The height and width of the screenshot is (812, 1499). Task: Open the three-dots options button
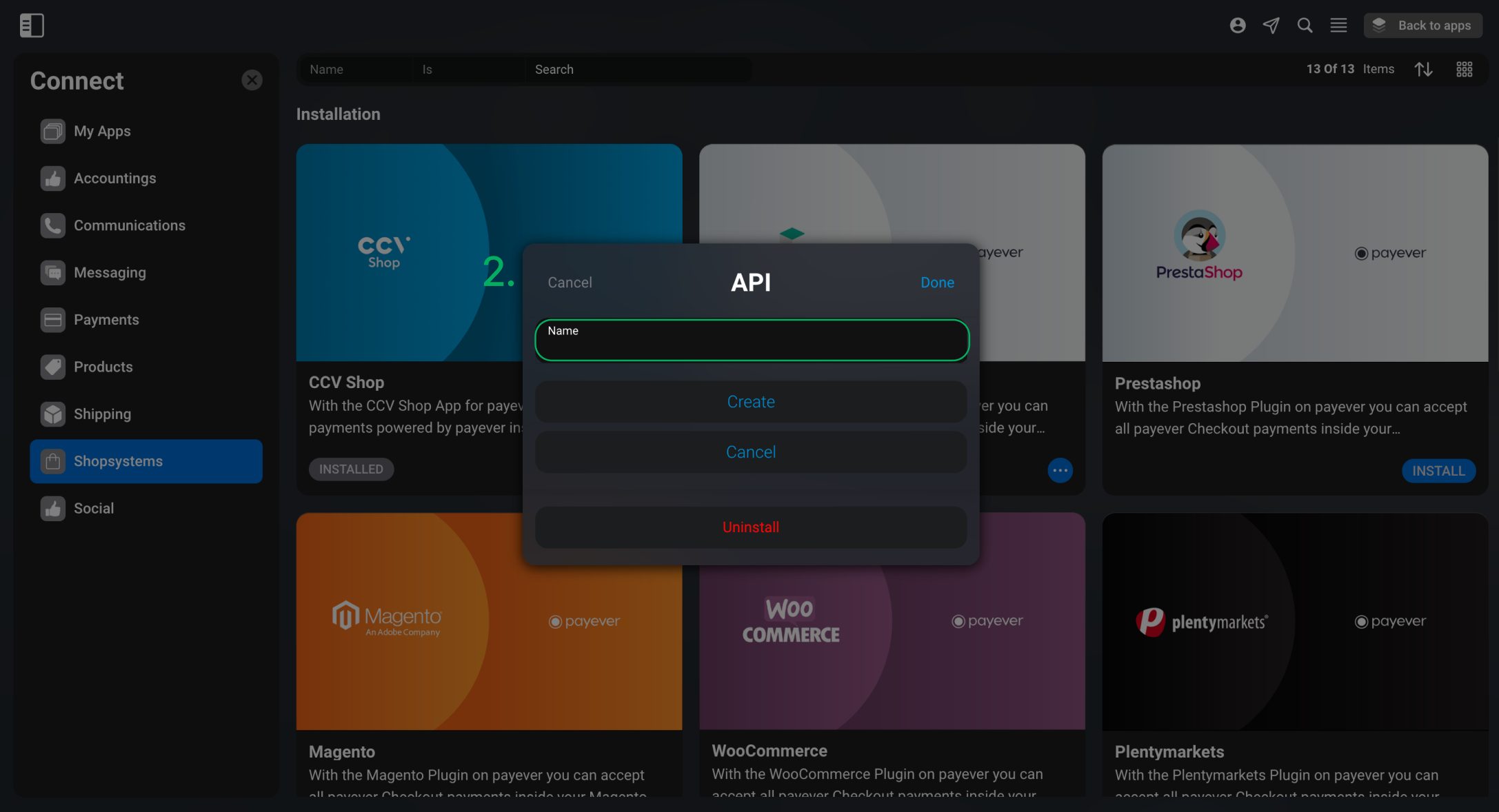(1060, 470)
